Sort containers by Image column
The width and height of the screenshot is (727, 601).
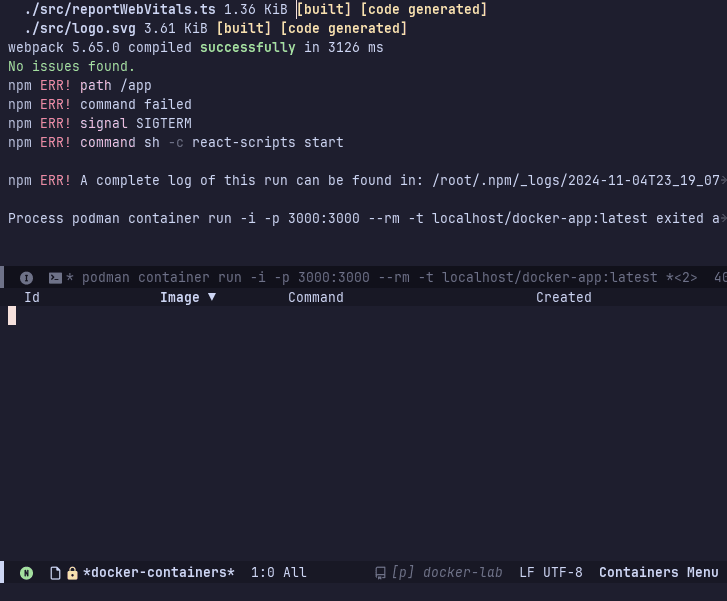point(180,297)
